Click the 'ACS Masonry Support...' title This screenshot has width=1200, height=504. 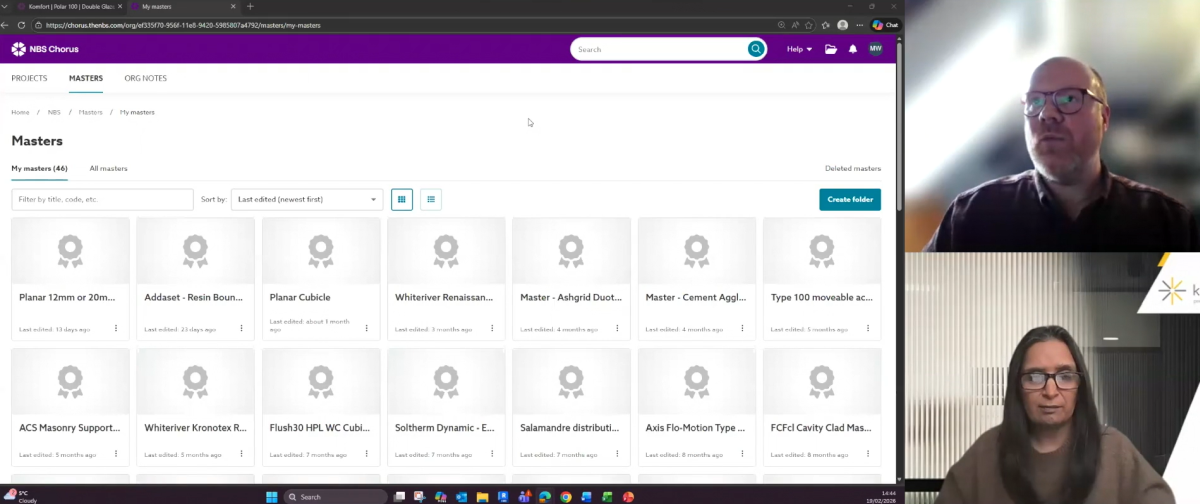69,427
